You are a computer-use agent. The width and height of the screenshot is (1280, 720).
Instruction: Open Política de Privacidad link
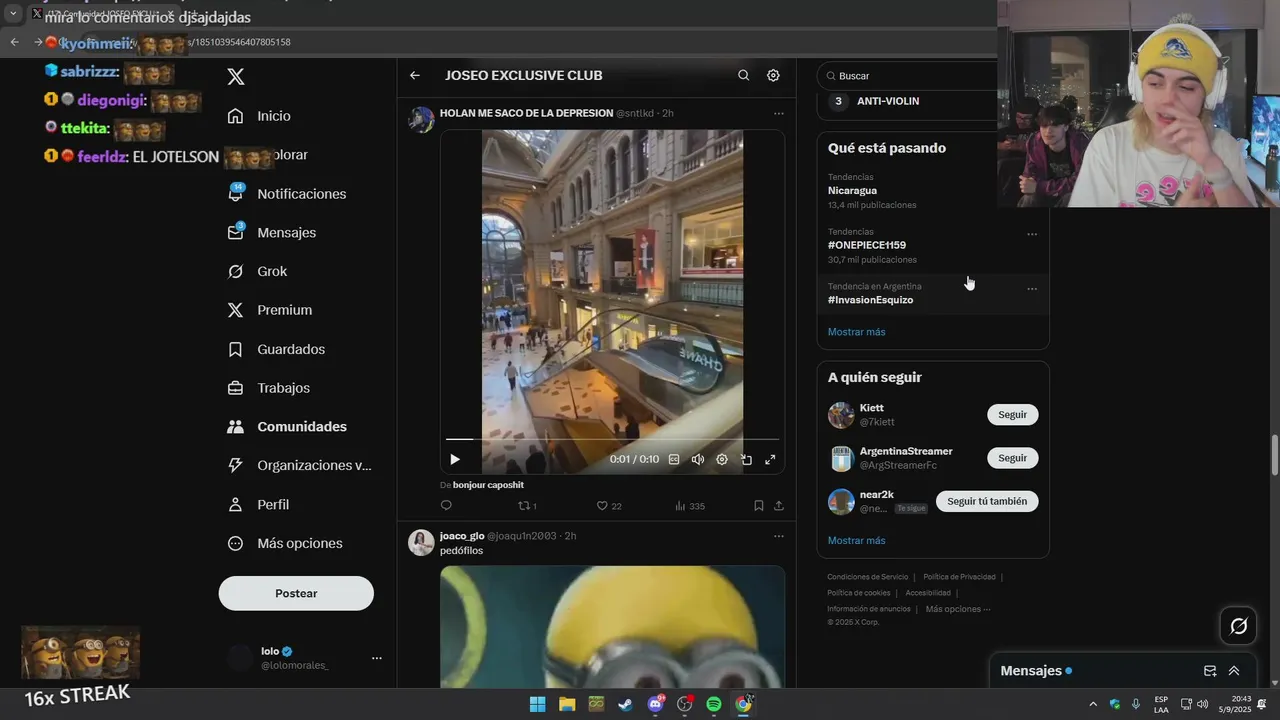[959, 577]
